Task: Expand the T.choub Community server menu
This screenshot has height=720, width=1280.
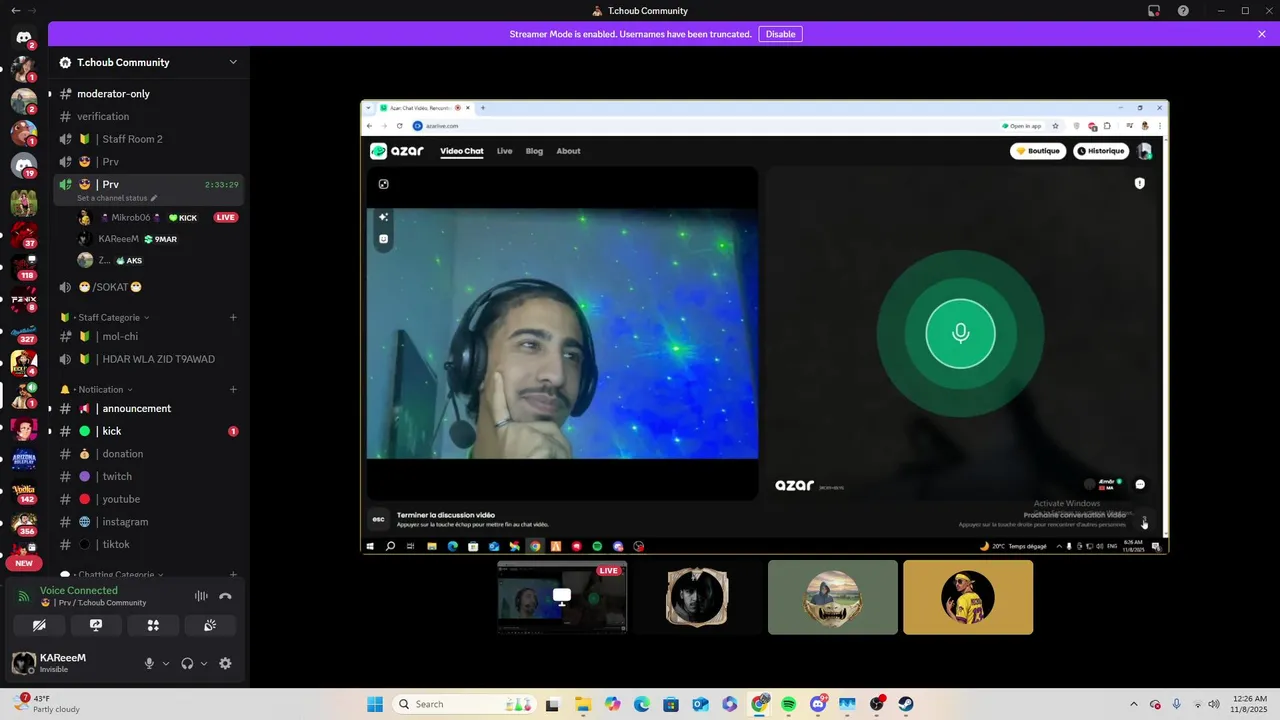Action: point(233,62)
